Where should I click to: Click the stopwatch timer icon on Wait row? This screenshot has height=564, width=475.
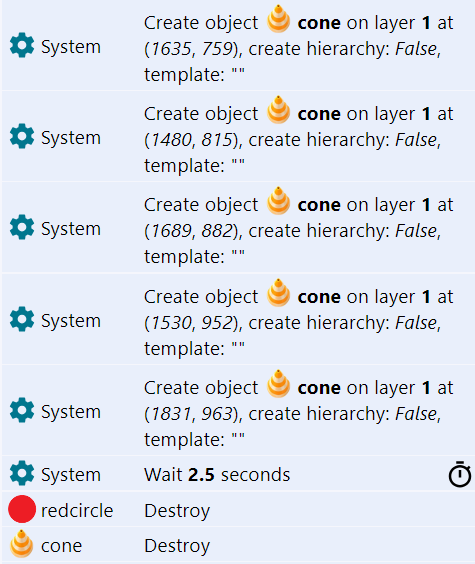tap(460, 474)
